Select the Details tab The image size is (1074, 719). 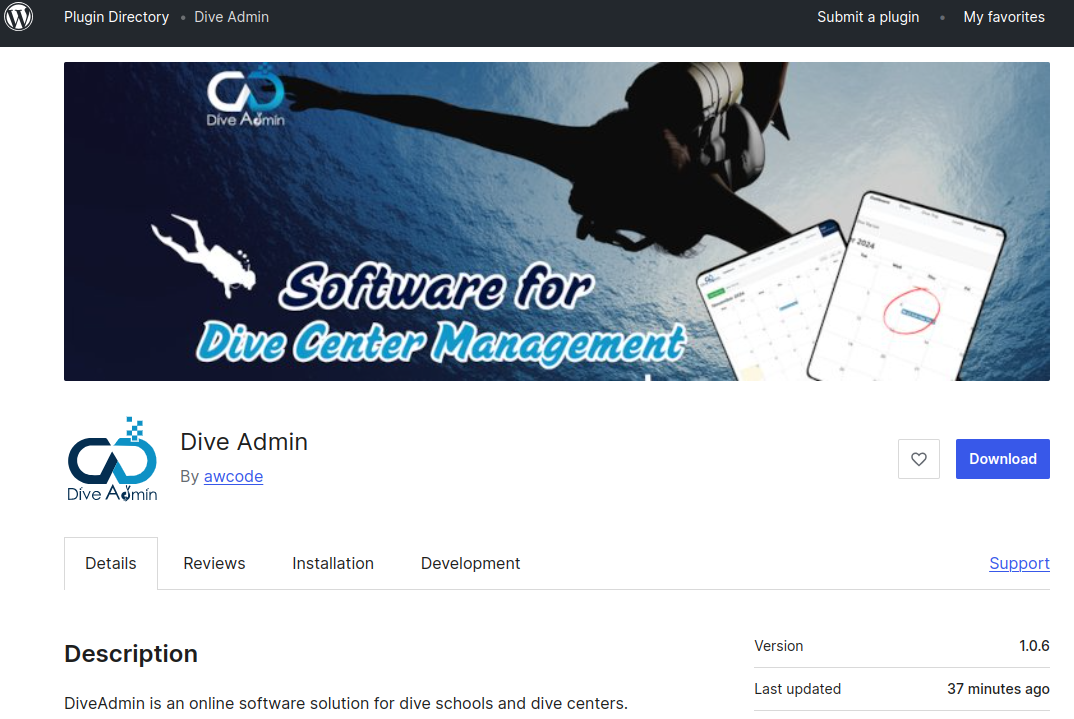coord(110,563)
